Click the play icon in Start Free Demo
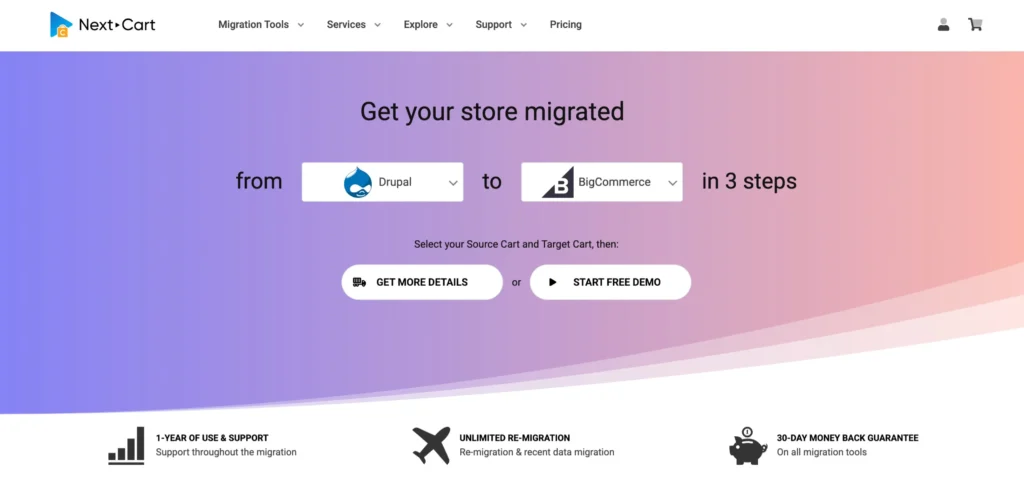This screenshot has height=496, width=1024. click(x=552, y=282)
